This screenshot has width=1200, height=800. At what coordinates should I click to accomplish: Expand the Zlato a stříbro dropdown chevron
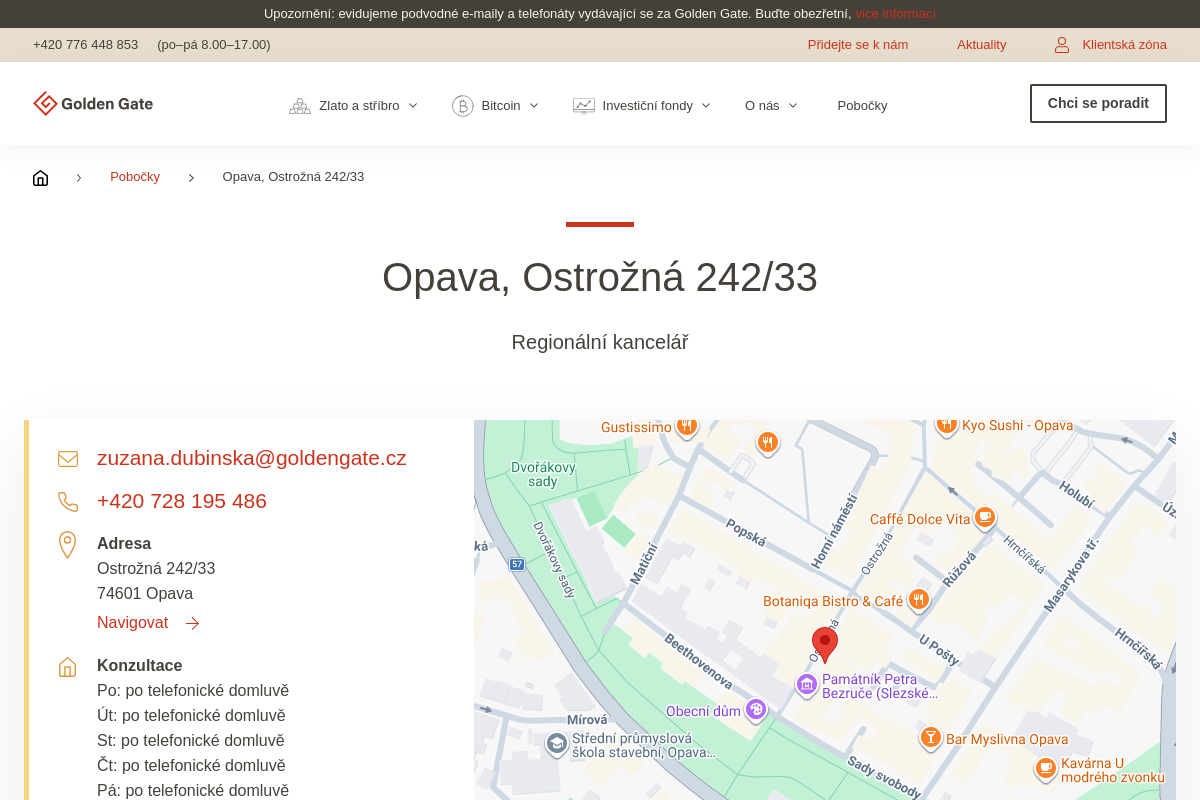(413, 106)
